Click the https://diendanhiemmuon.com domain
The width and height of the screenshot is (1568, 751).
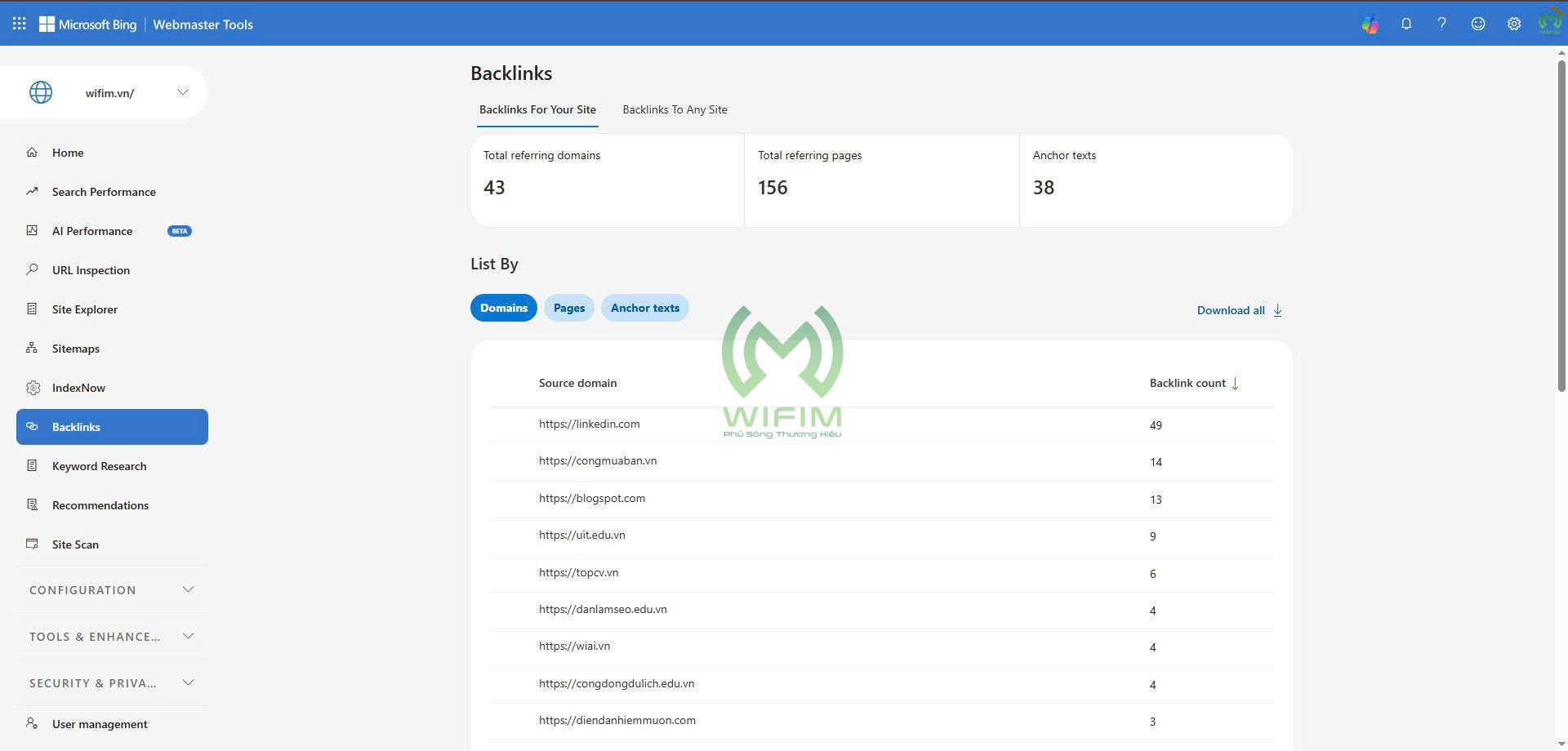(x=617, y=720)
